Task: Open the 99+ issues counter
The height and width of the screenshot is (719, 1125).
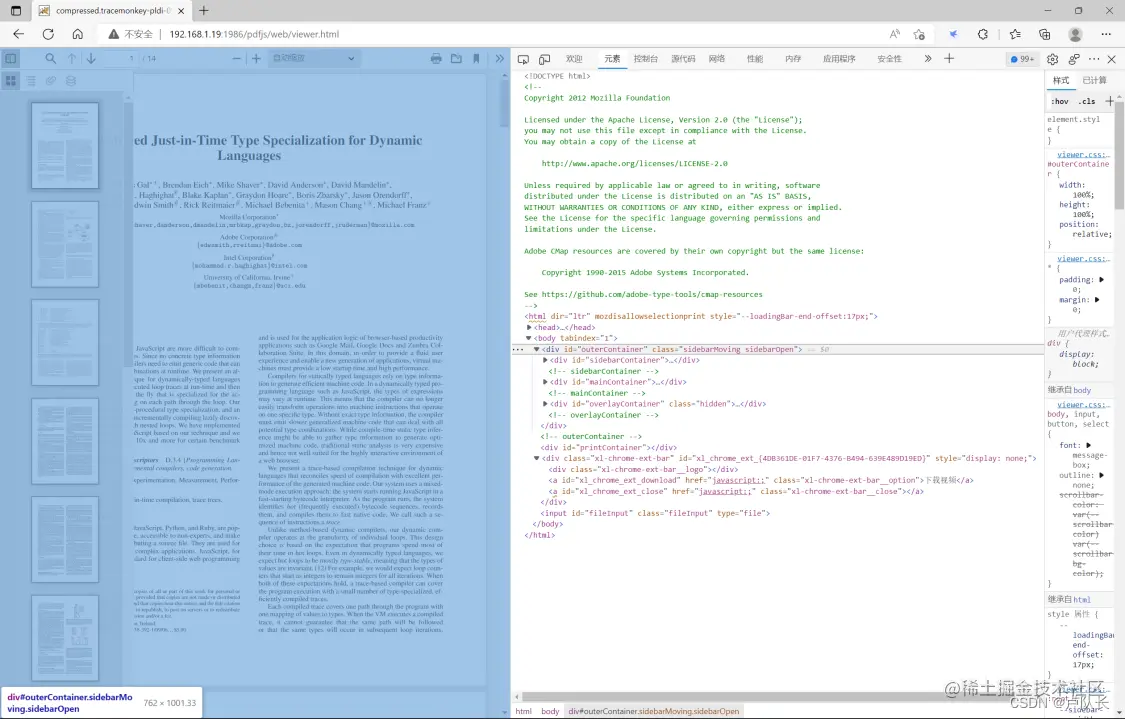Action: click(x=1022, y=59)
